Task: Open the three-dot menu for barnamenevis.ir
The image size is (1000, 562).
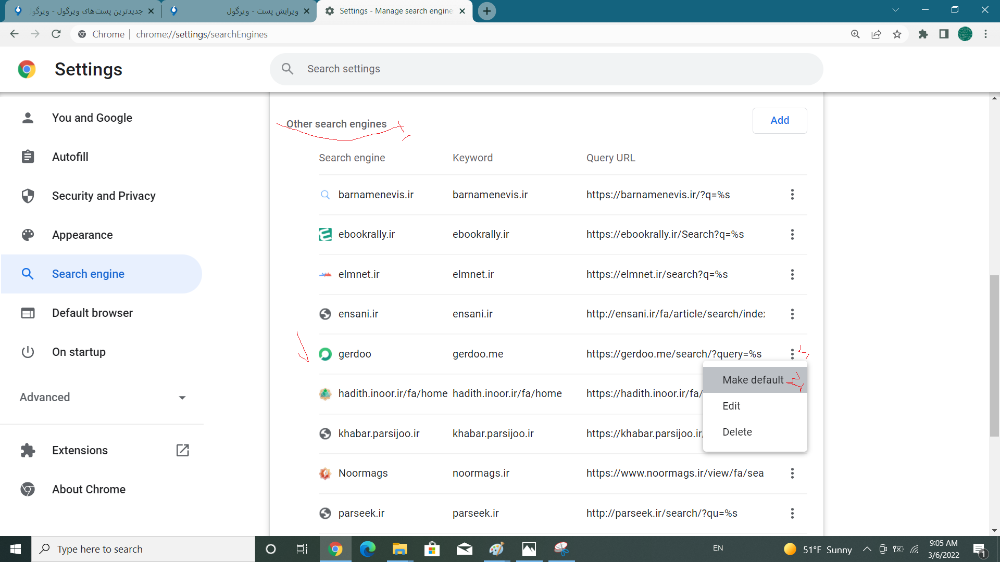Action: [x=792, y=195]
